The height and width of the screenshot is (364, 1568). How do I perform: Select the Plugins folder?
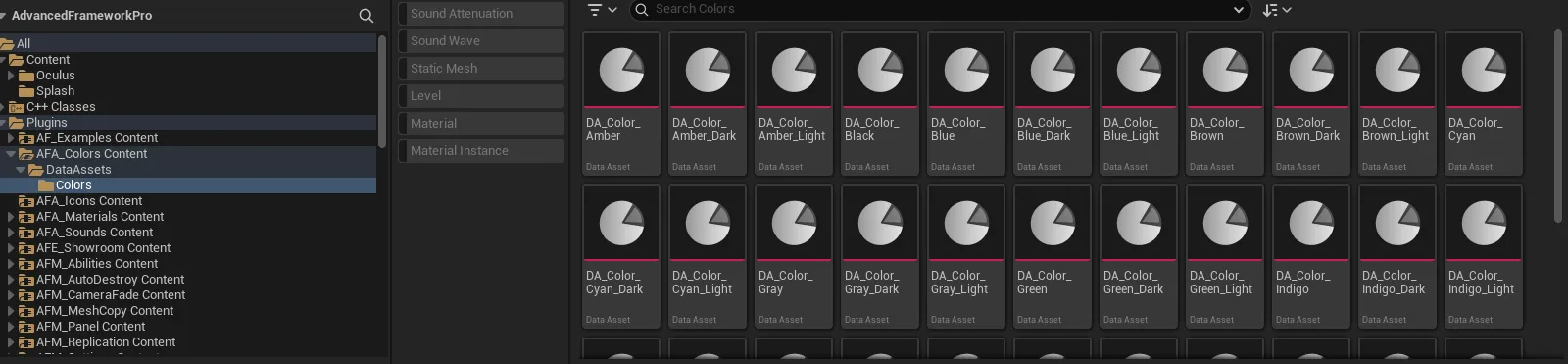(188, 123)
